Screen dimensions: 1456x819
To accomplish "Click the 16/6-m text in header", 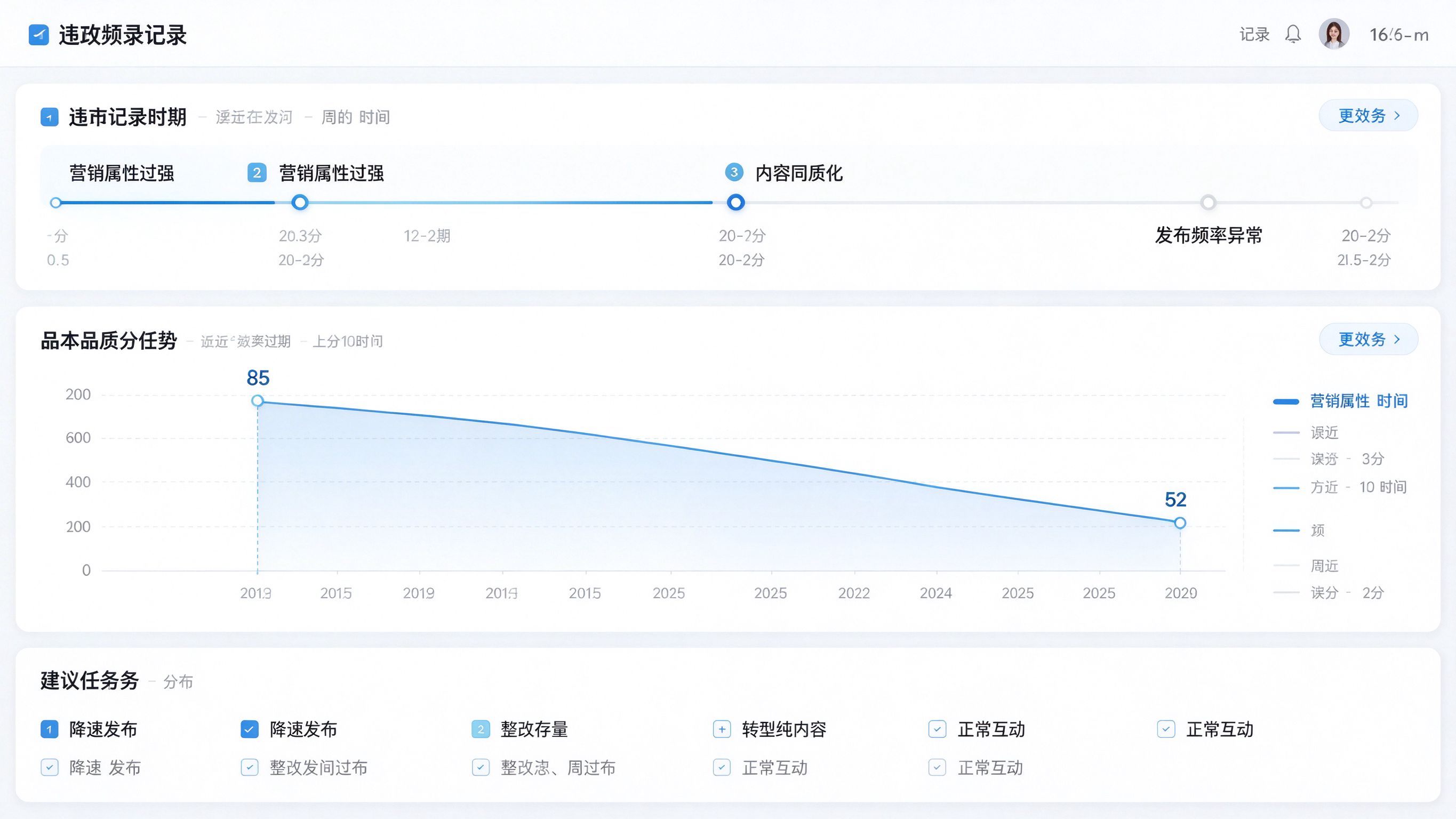I will (1399, 35).
